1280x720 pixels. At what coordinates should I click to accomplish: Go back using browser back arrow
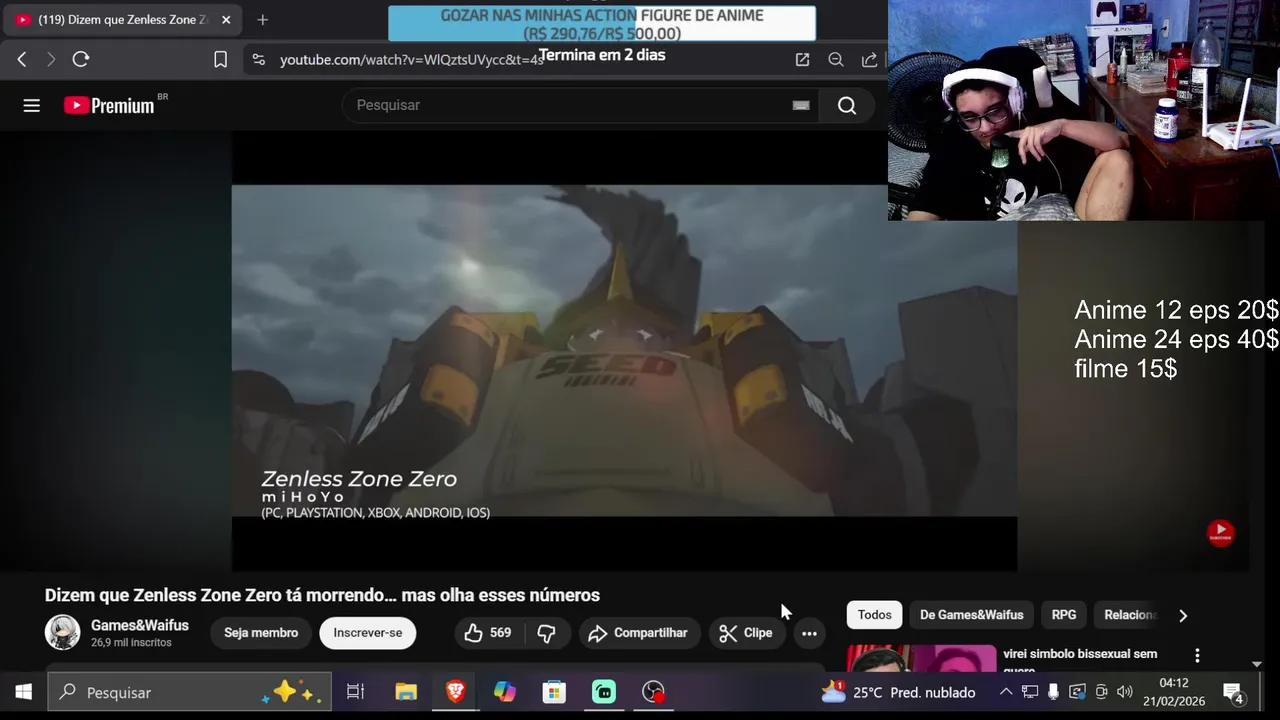coord(22,60)
